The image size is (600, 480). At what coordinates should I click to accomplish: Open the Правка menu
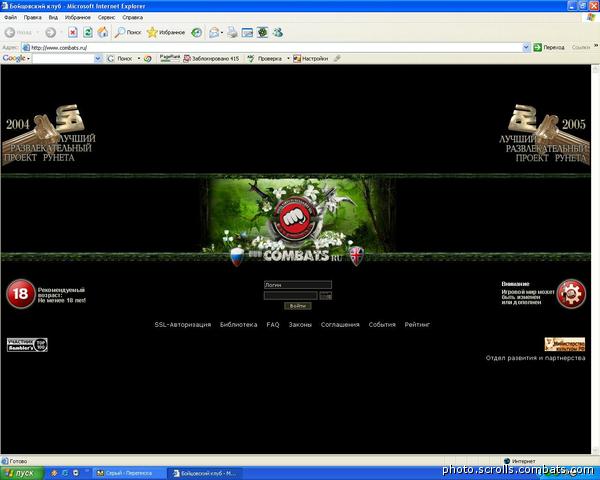33,18
